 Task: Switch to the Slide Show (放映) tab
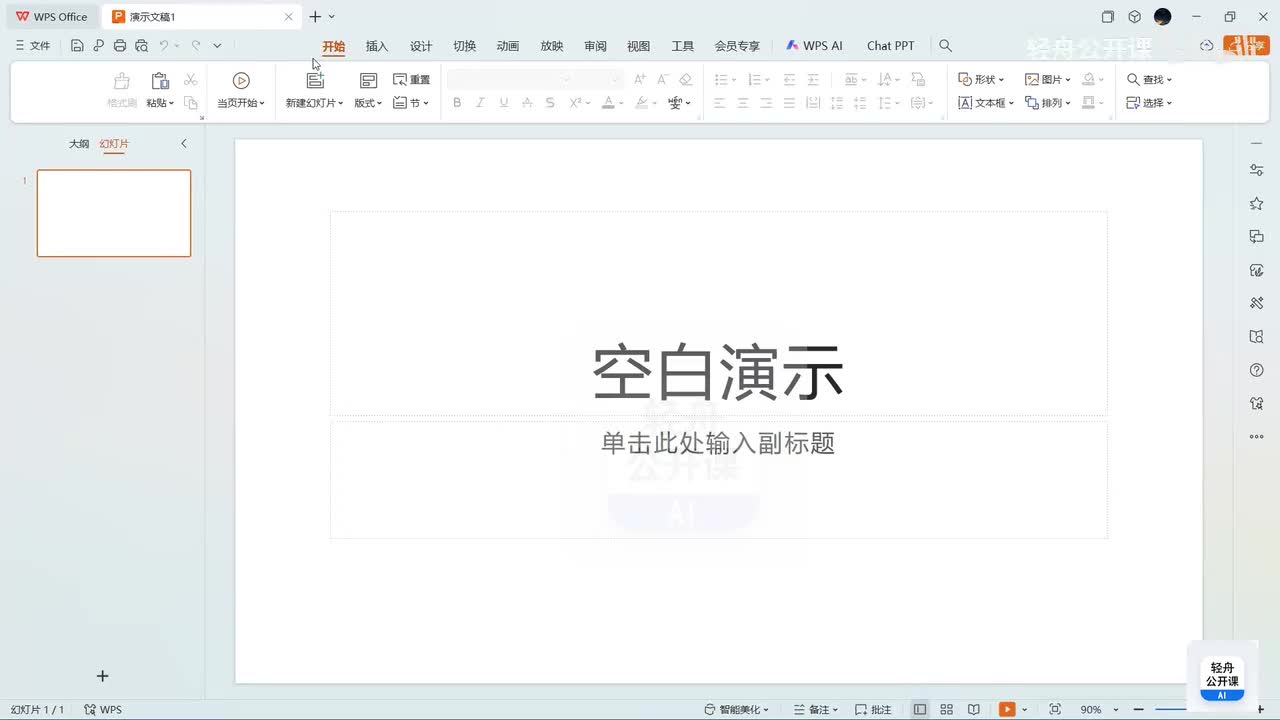552,46
